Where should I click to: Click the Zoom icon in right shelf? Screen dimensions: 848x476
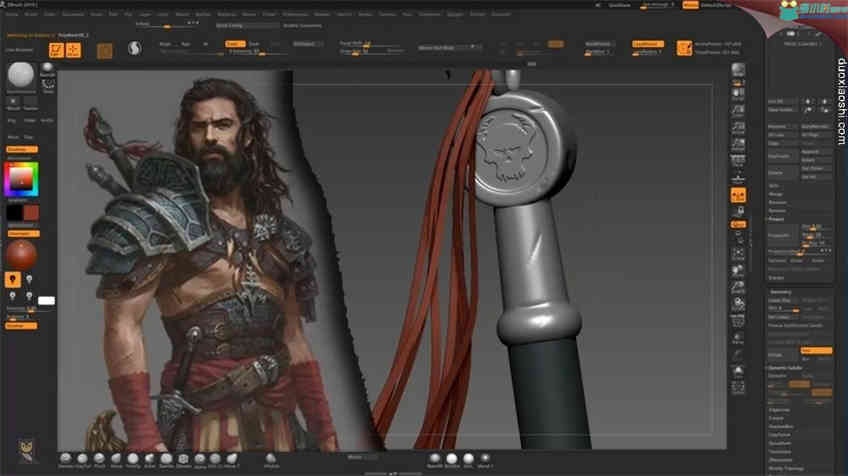tap(738, 111)
